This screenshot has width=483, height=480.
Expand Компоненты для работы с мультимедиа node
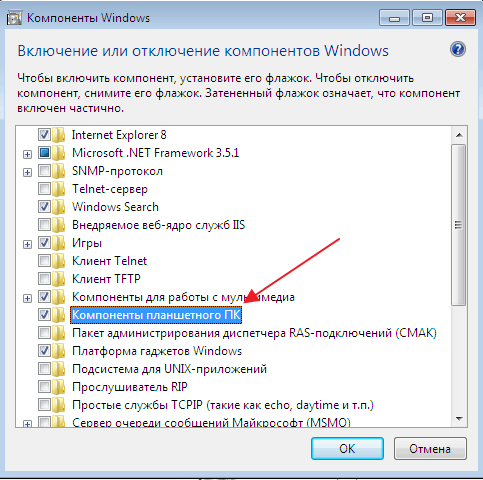[27, 298]
